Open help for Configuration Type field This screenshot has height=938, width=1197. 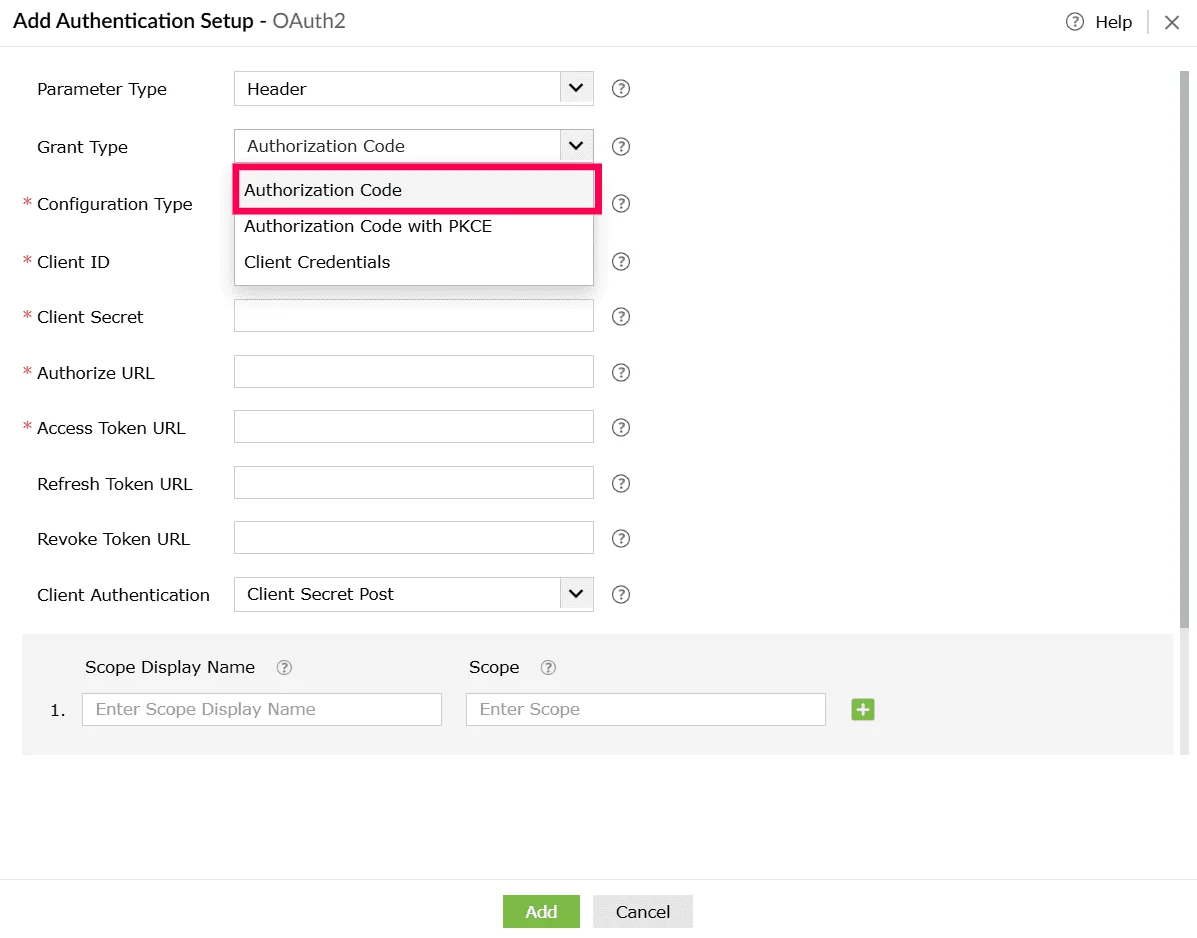click(x=621, y=204)
